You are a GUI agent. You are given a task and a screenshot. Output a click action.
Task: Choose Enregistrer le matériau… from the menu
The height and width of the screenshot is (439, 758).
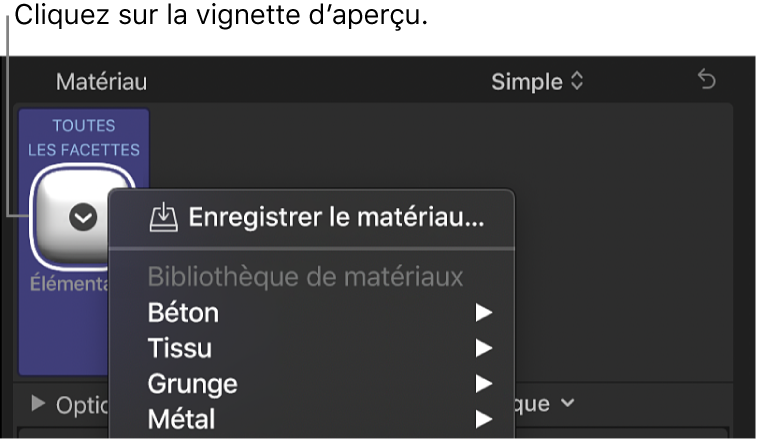click(336, 217)
